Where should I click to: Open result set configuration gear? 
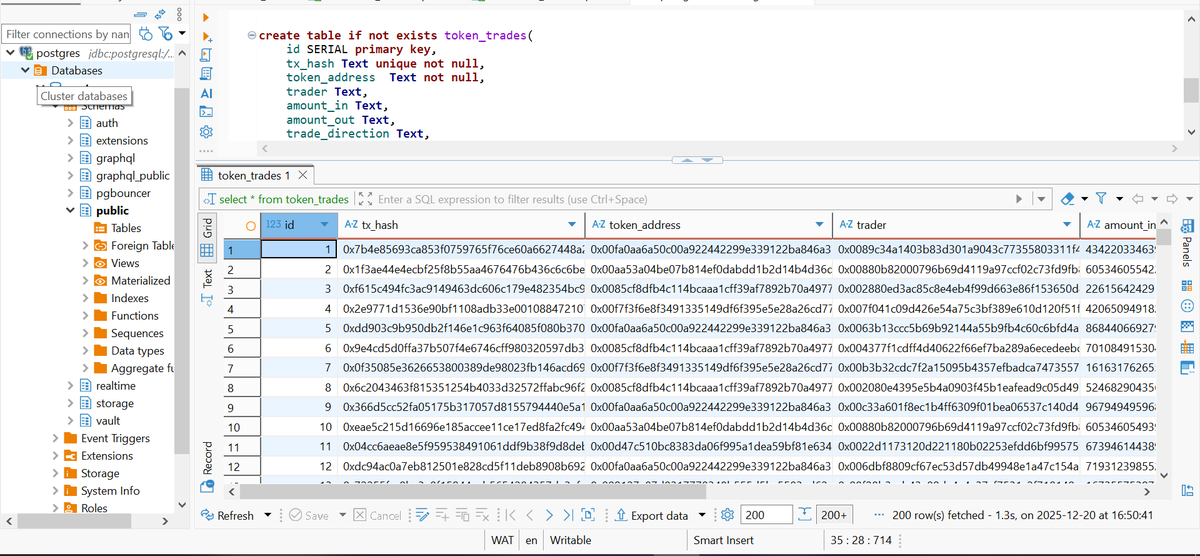pos(727,515)
